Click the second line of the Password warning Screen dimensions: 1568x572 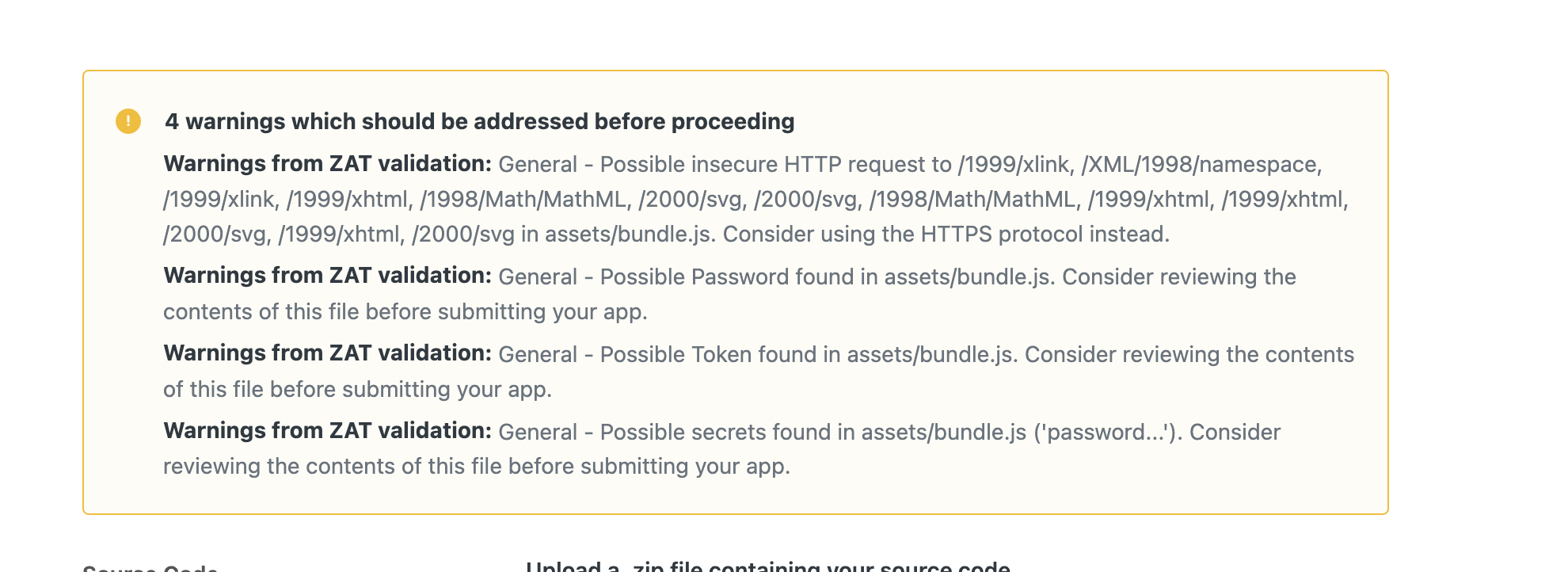(x=405, y=312)
